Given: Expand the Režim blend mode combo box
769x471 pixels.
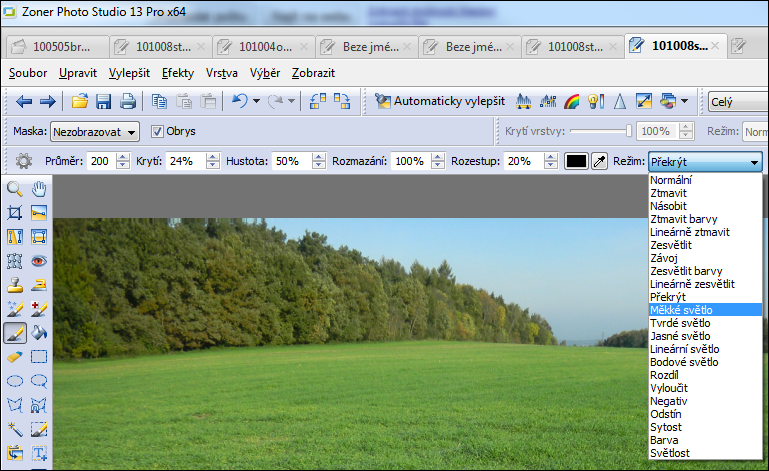Looking at the screenshot, I should tap(705, 162).
